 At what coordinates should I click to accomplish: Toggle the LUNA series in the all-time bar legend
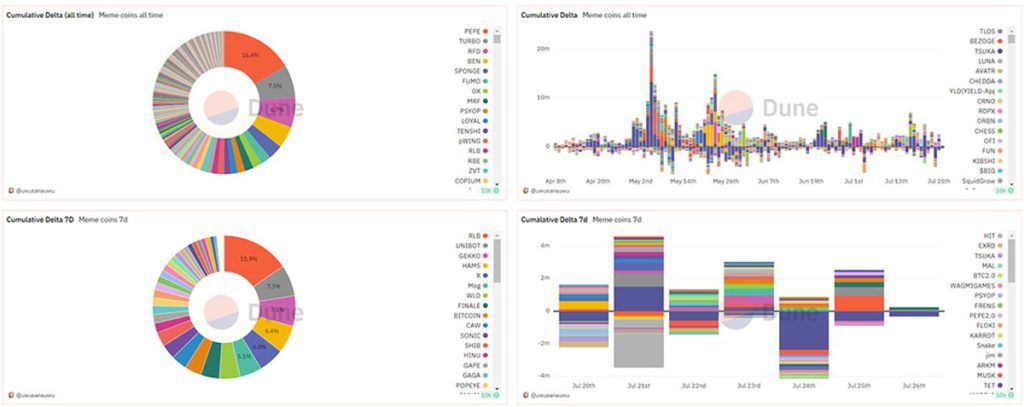pyautogui.click(x=986, y=61)
